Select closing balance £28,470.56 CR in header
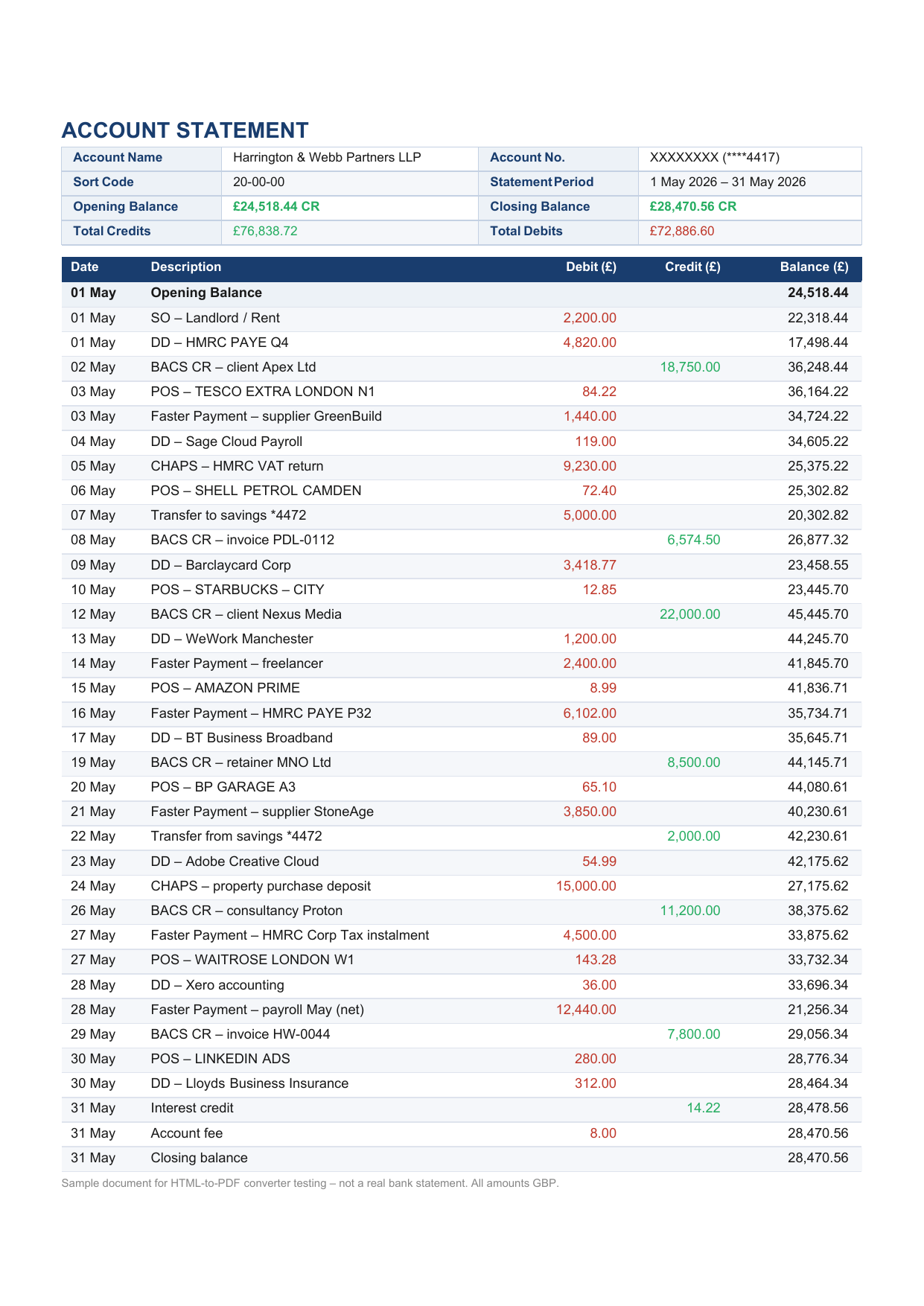The height and width of the screenshot is (1306, 924). click(693, 206)
